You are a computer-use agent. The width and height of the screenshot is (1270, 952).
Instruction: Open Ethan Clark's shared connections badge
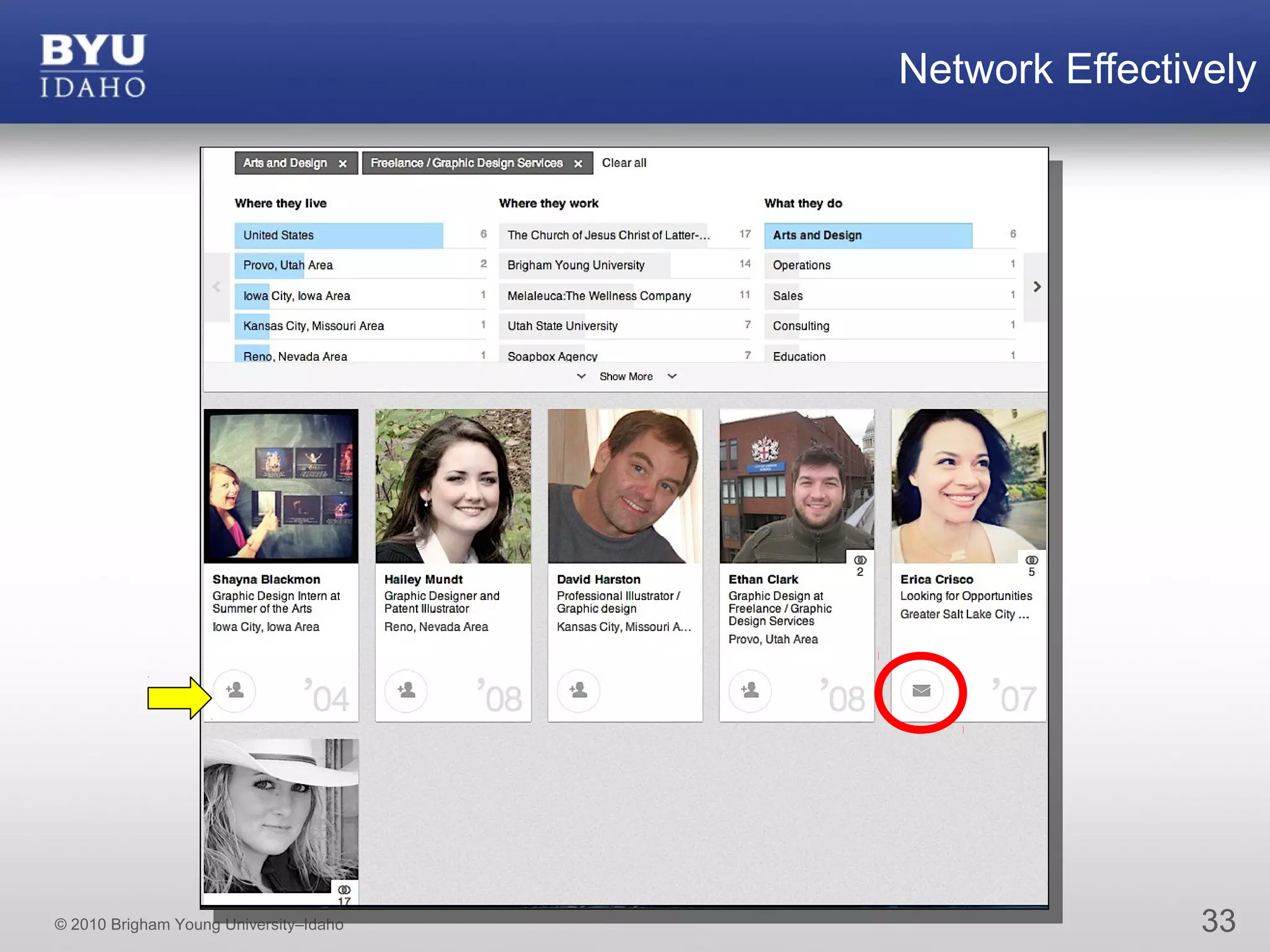click(x=860, y=565)
